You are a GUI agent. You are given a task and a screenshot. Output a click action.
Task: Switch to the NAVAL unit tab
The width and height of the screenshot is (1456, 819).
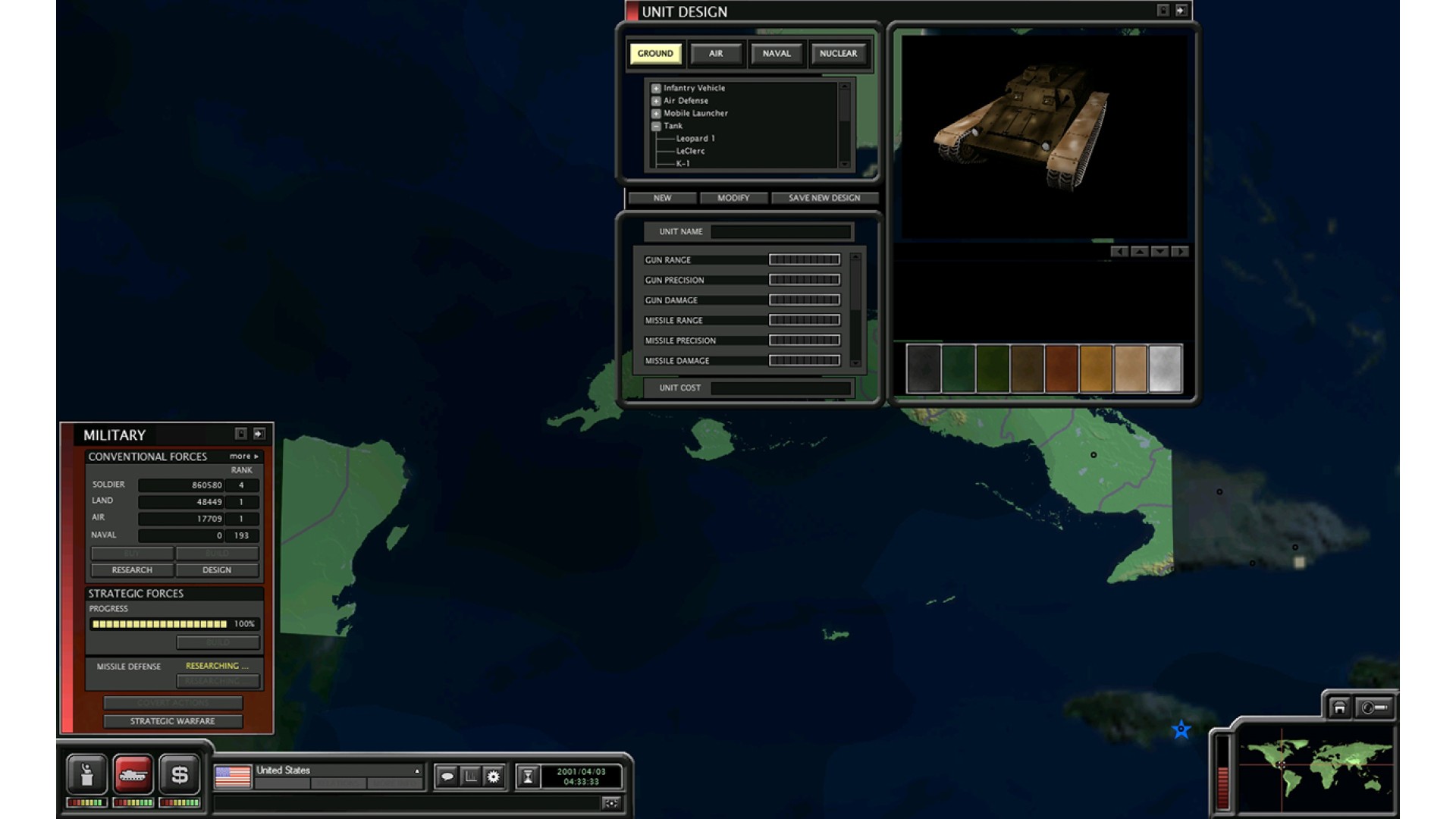tap(776, 54)
